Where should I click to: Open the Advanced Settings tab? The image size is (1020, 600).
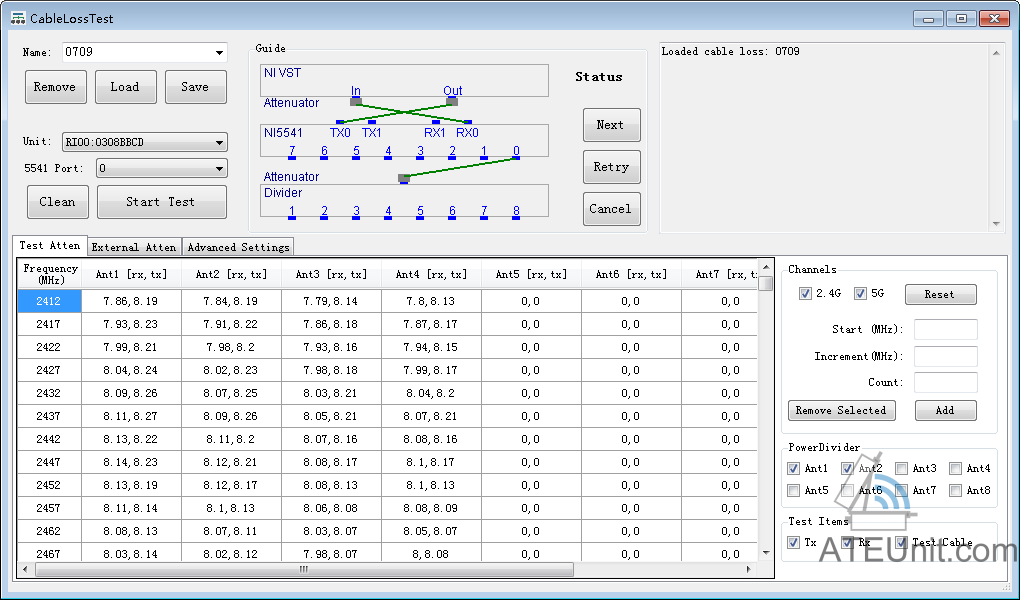point(238,247)
